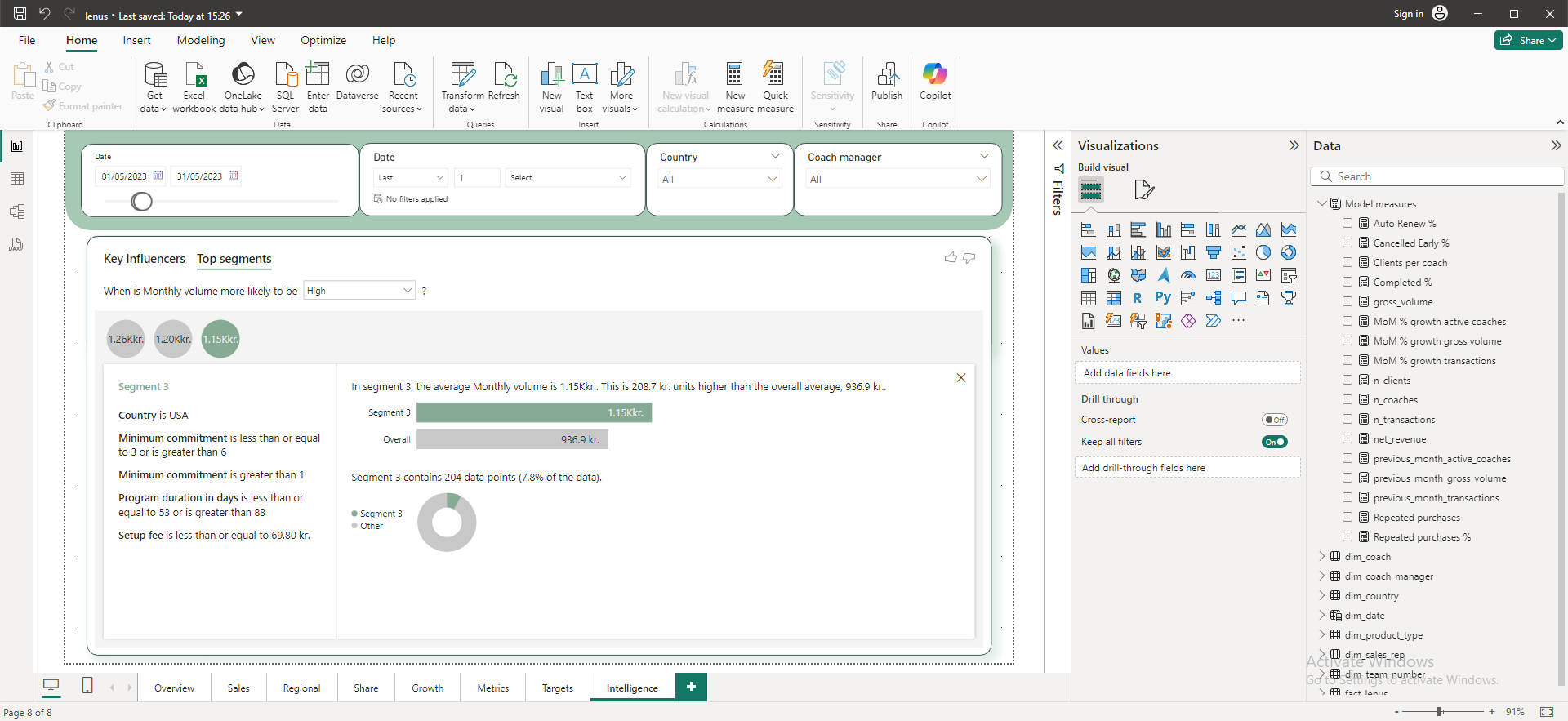1568x721 pixels.
Task: Open the Modeling ribbon tab
Action: click(x=201, y=40)
